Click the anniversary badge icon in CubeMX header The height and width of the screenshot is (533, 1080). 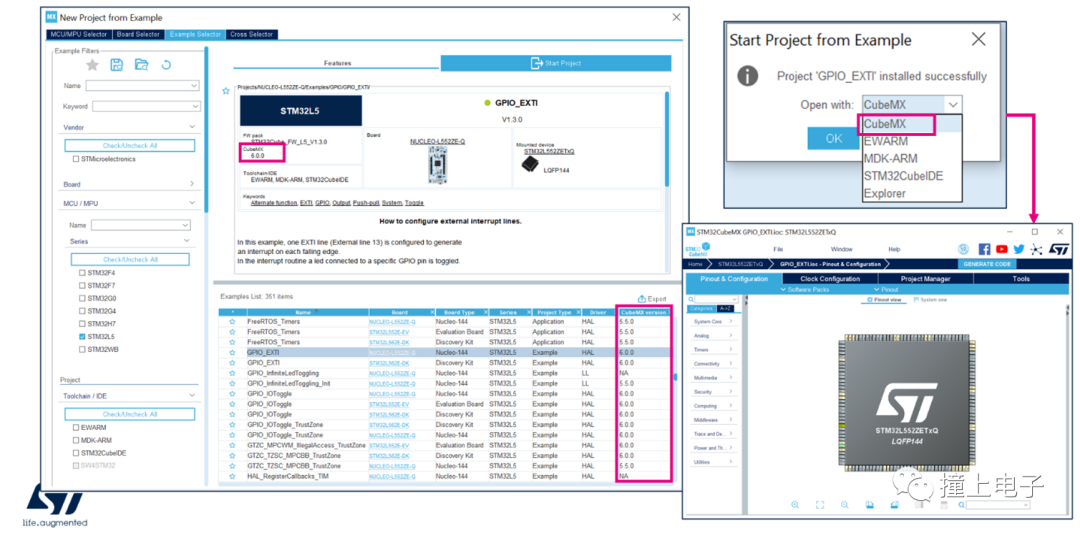(966, 249)
